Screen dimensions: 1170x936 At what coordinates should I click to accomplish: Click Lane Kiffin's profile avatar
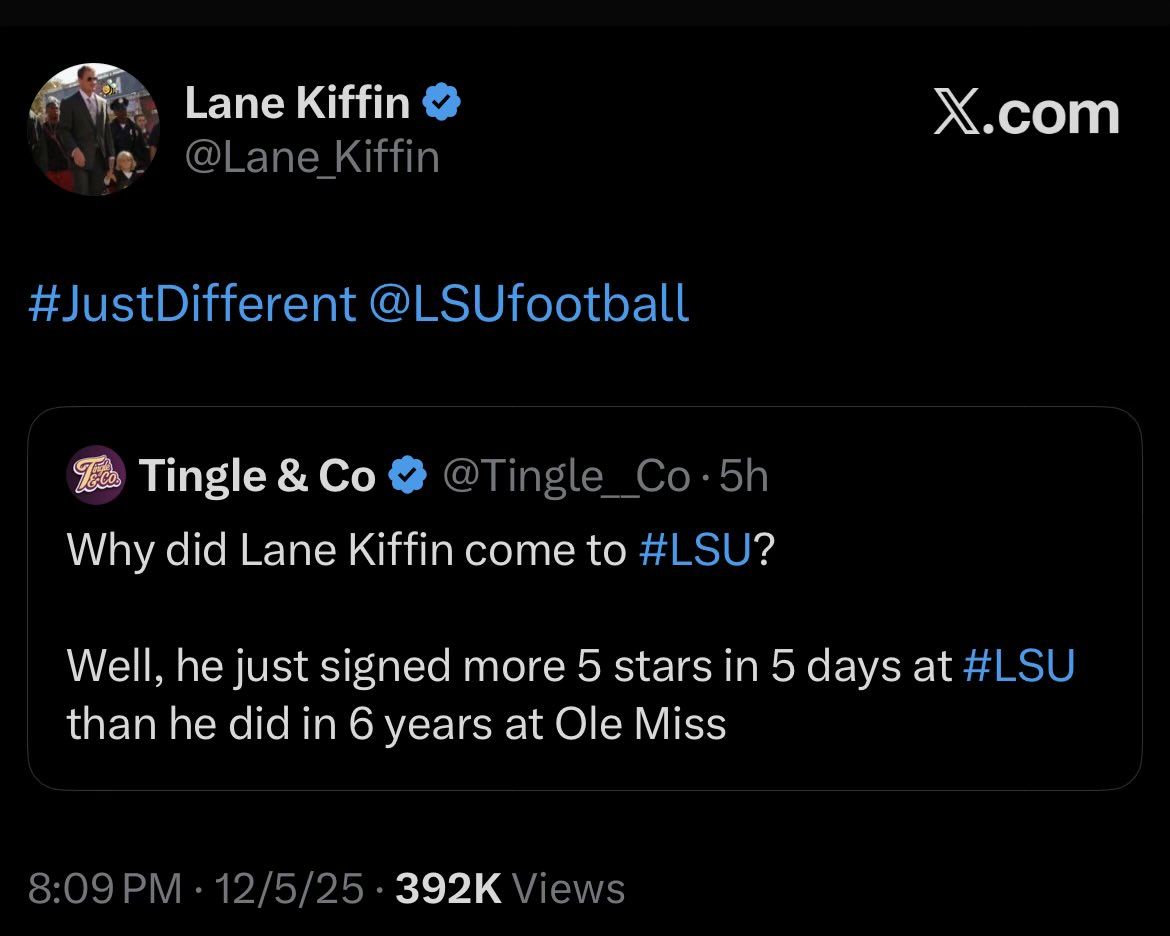point(93,129)
